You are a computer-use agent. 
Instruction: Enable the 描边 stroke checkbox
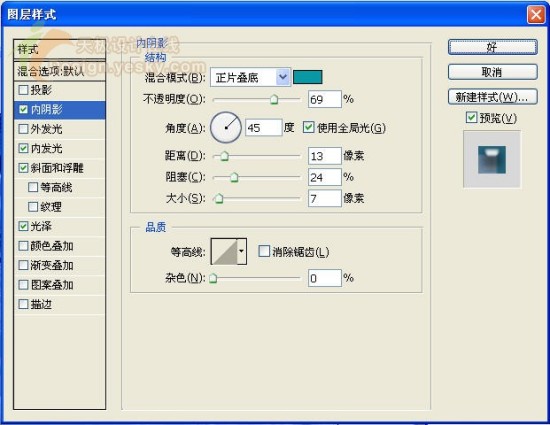coord(23,304)
